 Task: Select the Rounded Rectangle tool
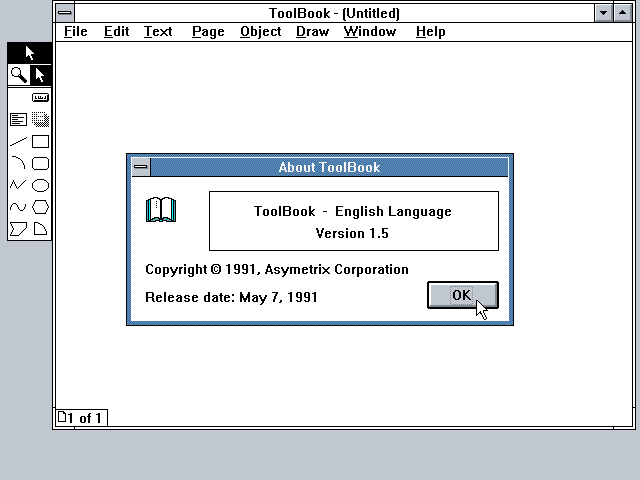pyautogui.click(x=40, y=163)
